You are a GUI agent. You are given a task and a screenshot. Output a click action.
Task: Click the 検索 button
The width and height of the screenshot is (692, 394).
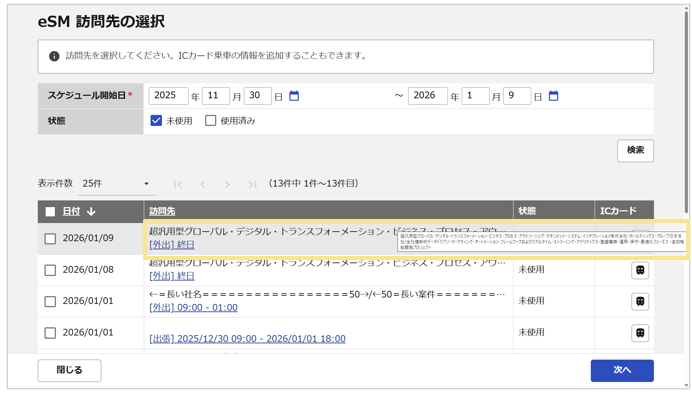(x=635, y=150)
